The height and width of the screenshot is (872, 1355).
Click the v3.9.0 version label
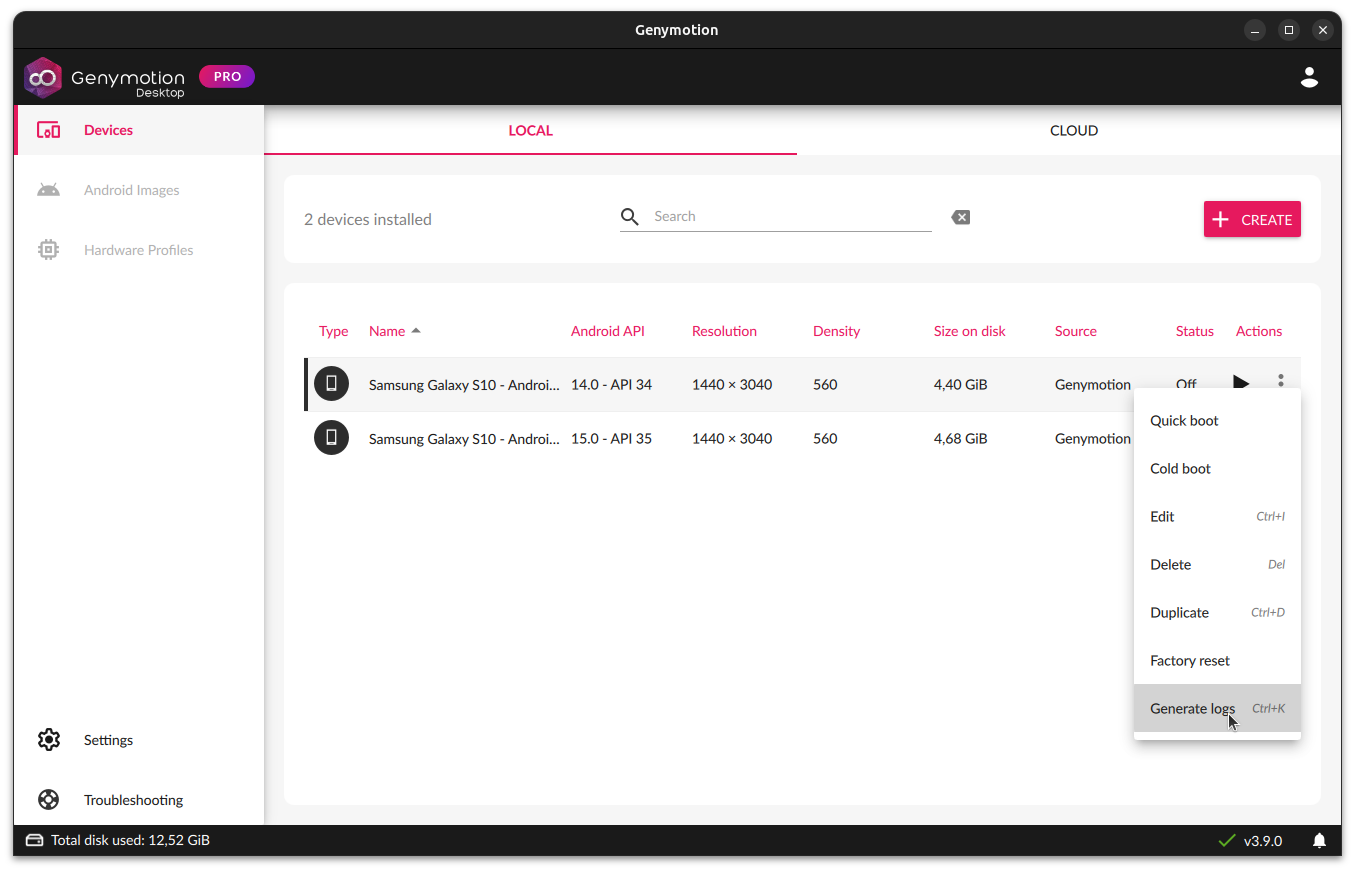(x=1263, y=841)
